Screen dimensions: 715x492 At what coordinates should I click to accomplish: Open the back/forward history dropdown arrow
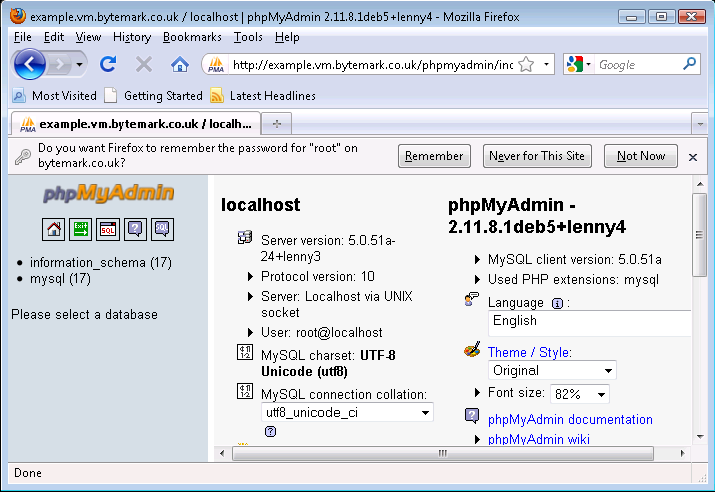[x=79, y=64]
